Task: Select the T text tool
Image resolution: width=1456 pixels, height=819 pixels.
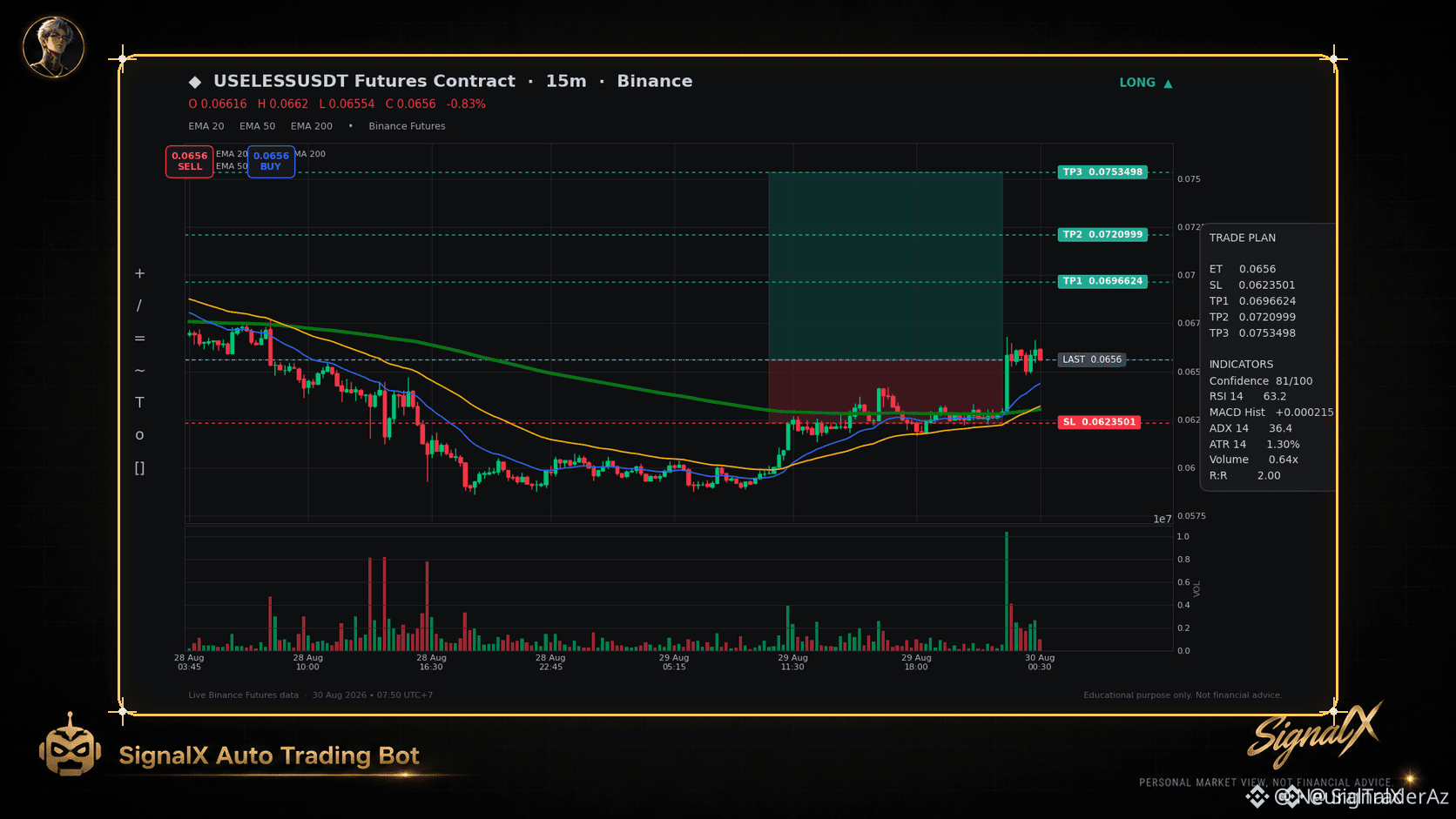Action: [x=139, y=402]
